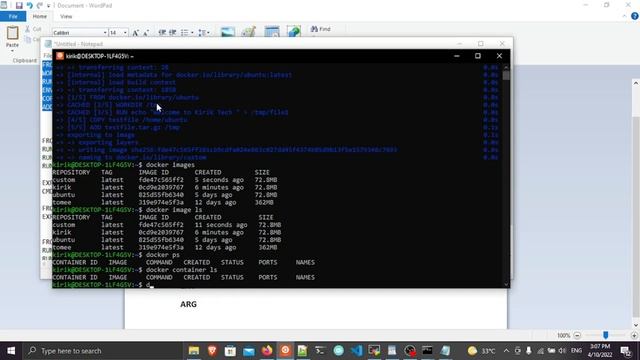
Task: Click the Grow font icon
Action: coord(136,32)
